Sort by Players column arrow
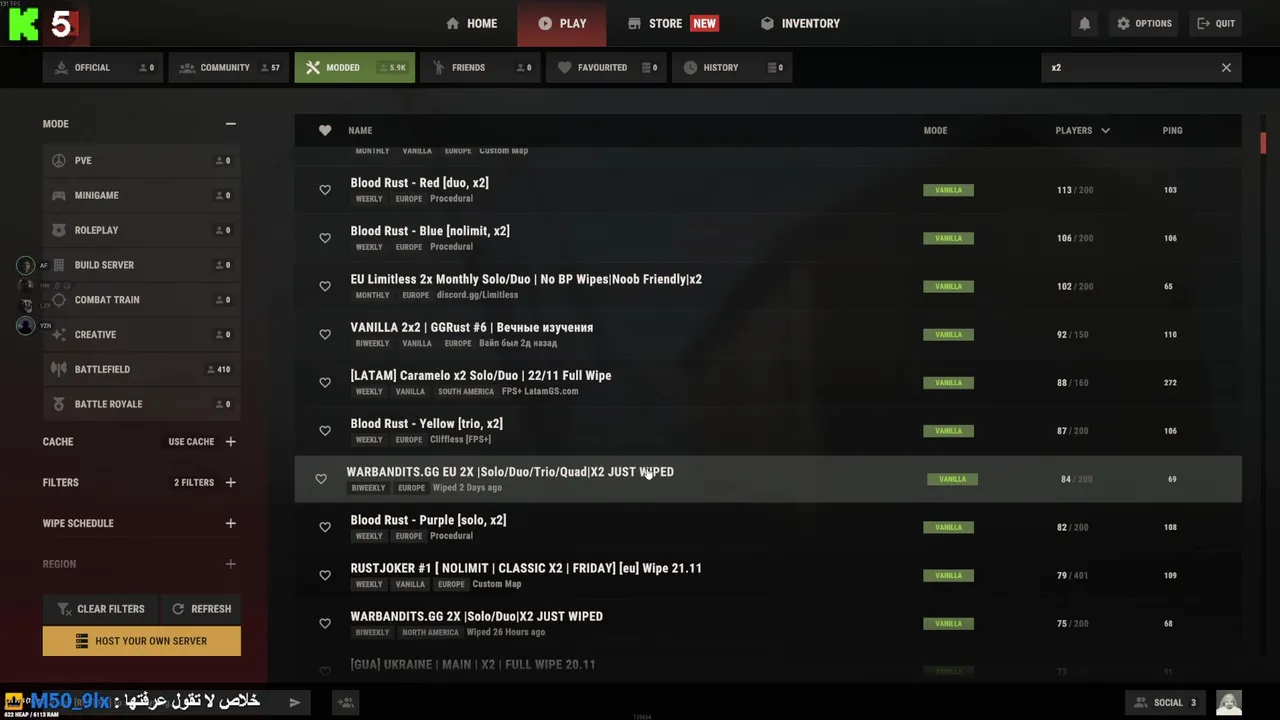The height and width of the screenshot is (720, 1280). [x=1105, y=131]
